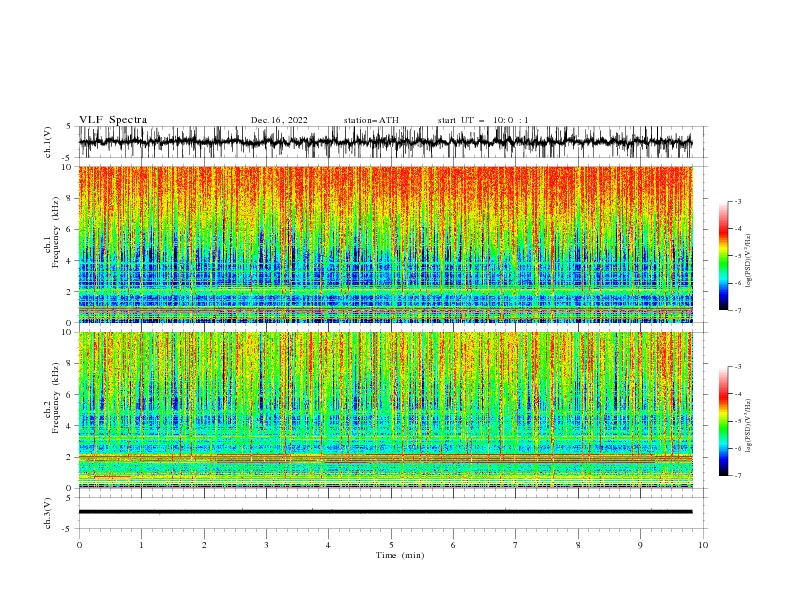This screenshot has width=792, height=612.
Task: Click the time axis tick label "3"
Action: [266, 545]
